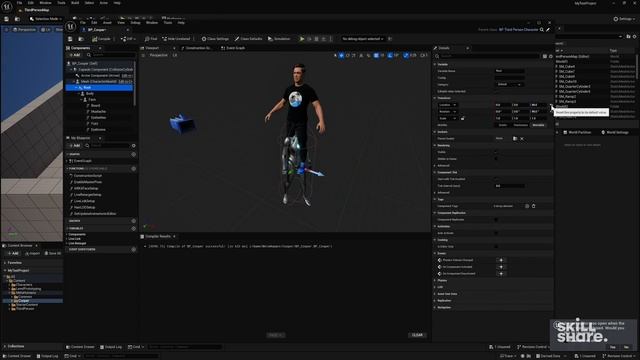Image resolution: width=640 pixels, height=360 pixels.
Task: Open World Settings tab in main window
Action: pyautogui.click(x=615, y=132)
